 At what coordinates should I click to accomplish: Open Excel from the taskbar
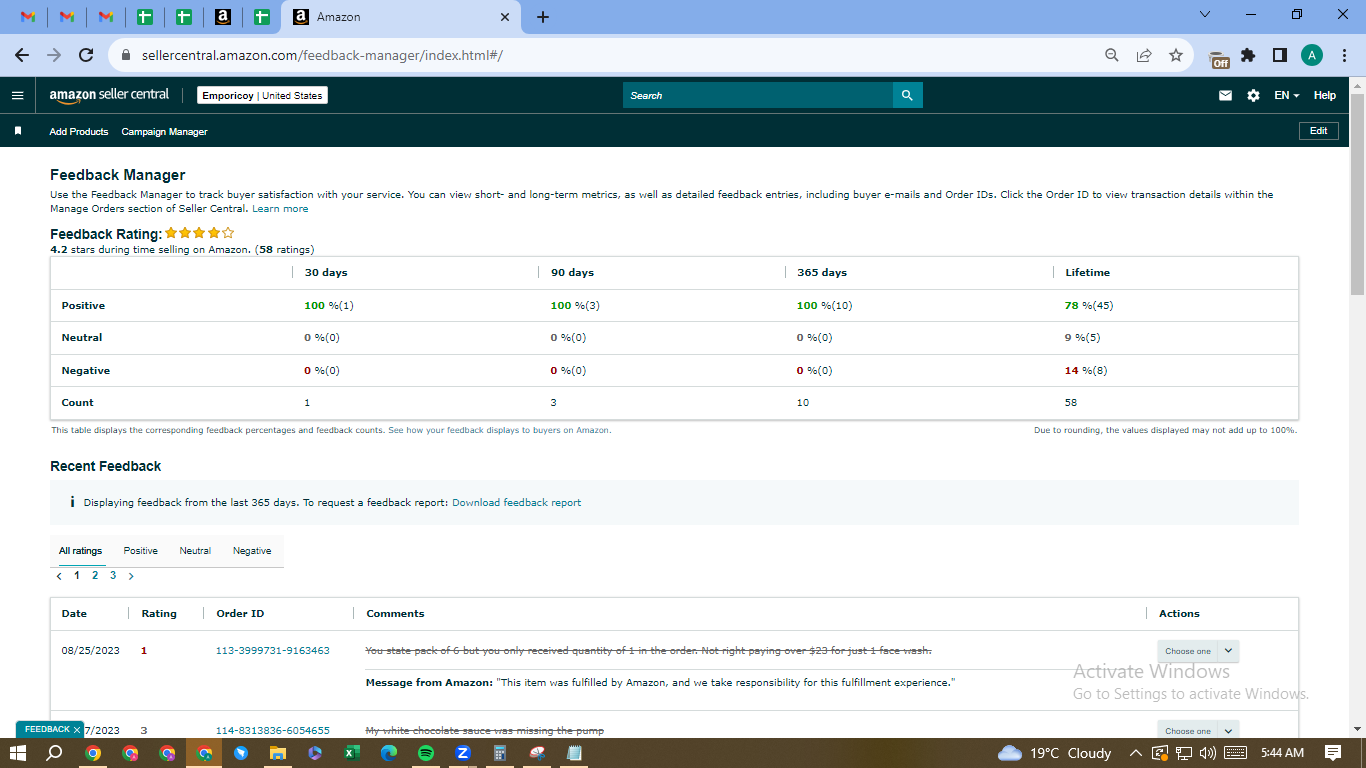352,753
